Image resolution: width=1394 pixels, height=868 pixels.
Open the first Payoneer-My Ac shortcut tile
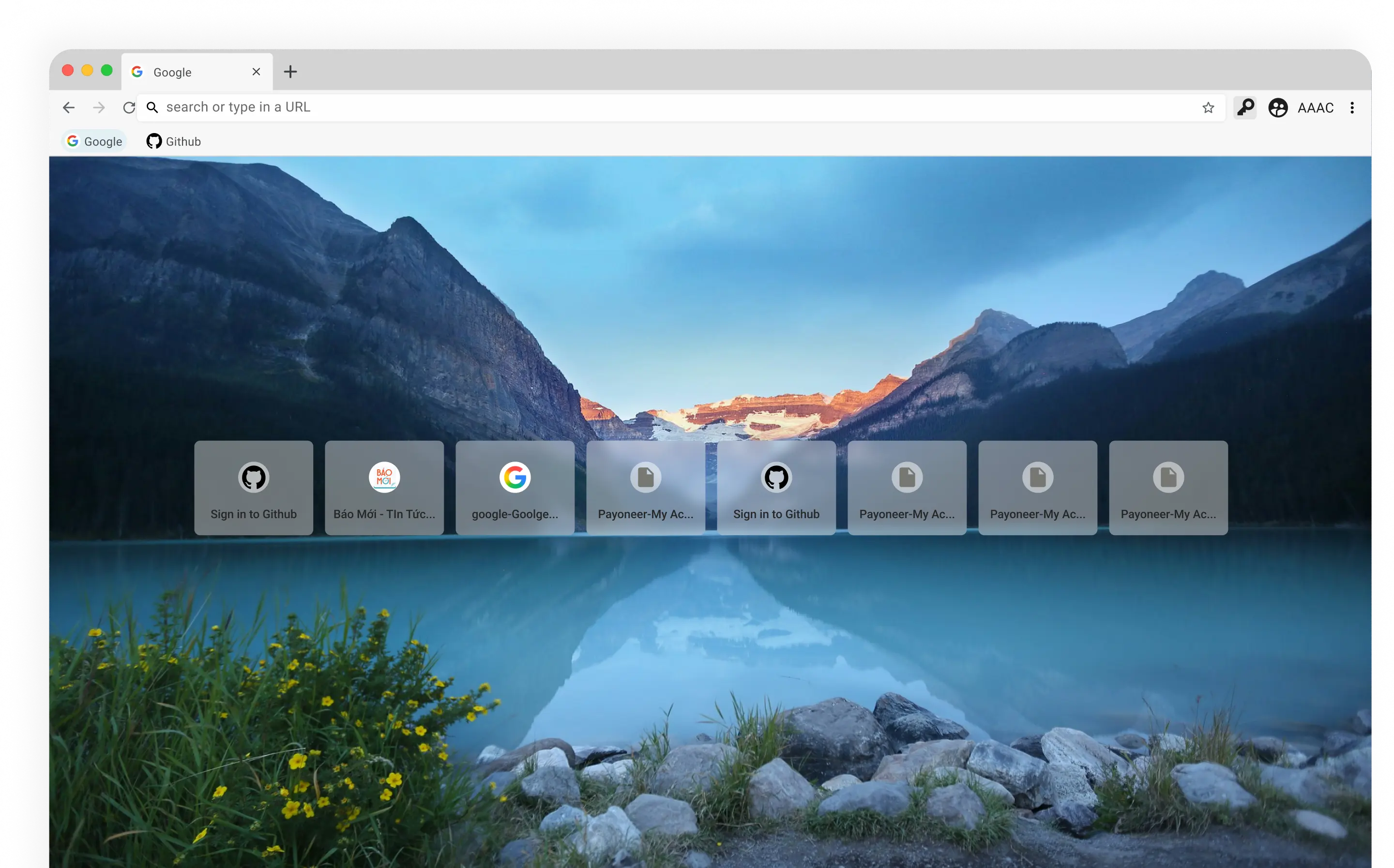[x=645, y=488]
